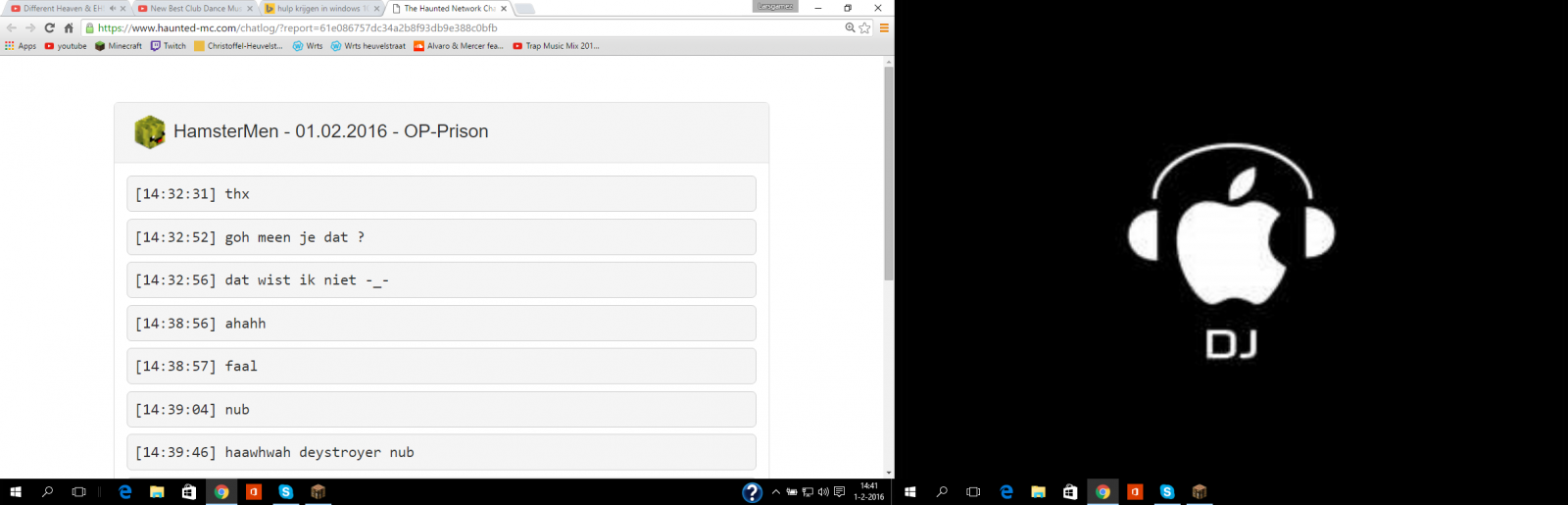Click chat message 'haawhwah deystroyer nub'

point(441,452)
